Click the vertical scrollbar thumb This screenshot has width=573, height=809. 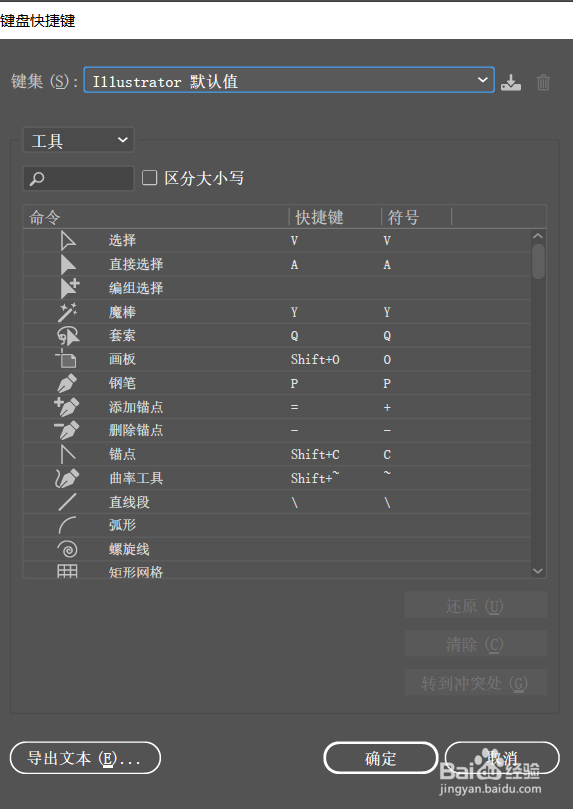538,261
